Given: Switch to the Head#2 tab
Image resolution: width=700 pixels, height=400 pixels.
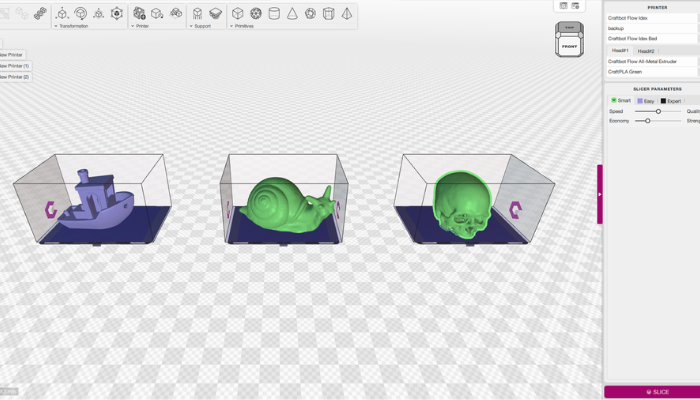Looking at the screenshot, I should (646, 51).
